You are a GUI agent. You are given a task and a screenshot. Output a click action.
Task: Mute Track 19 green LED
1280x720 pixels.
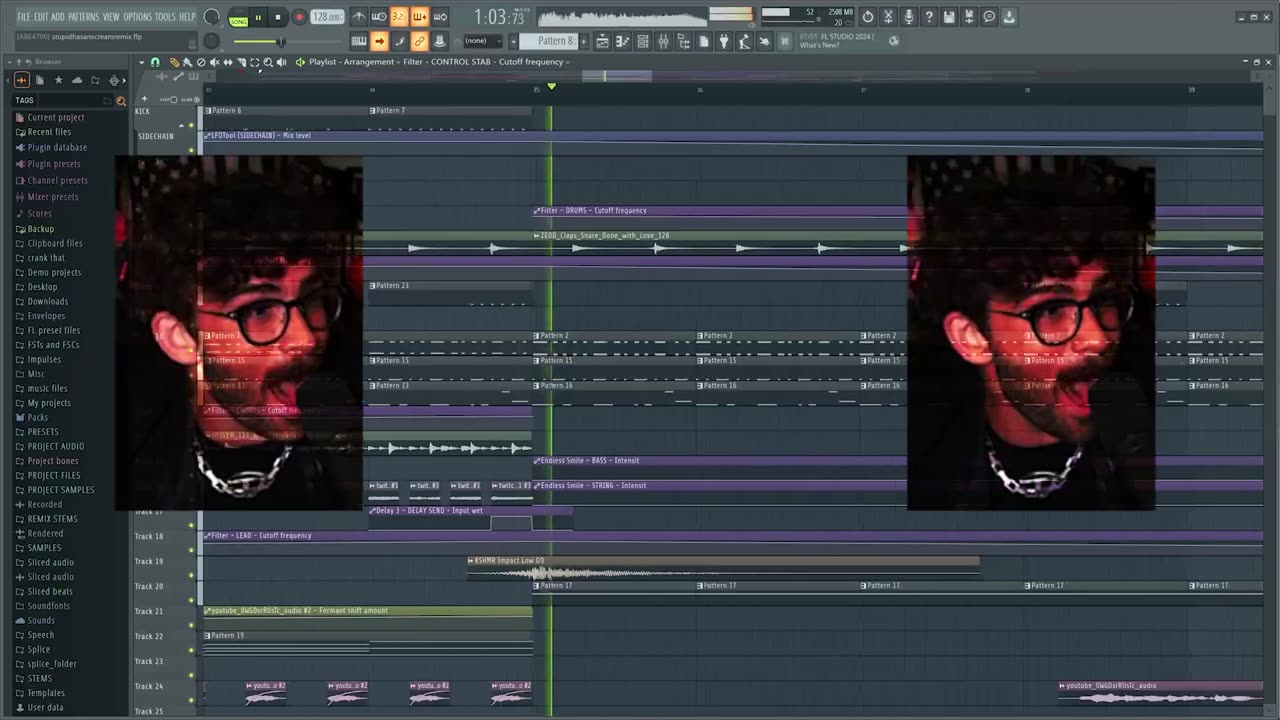(x=191, y=574)
